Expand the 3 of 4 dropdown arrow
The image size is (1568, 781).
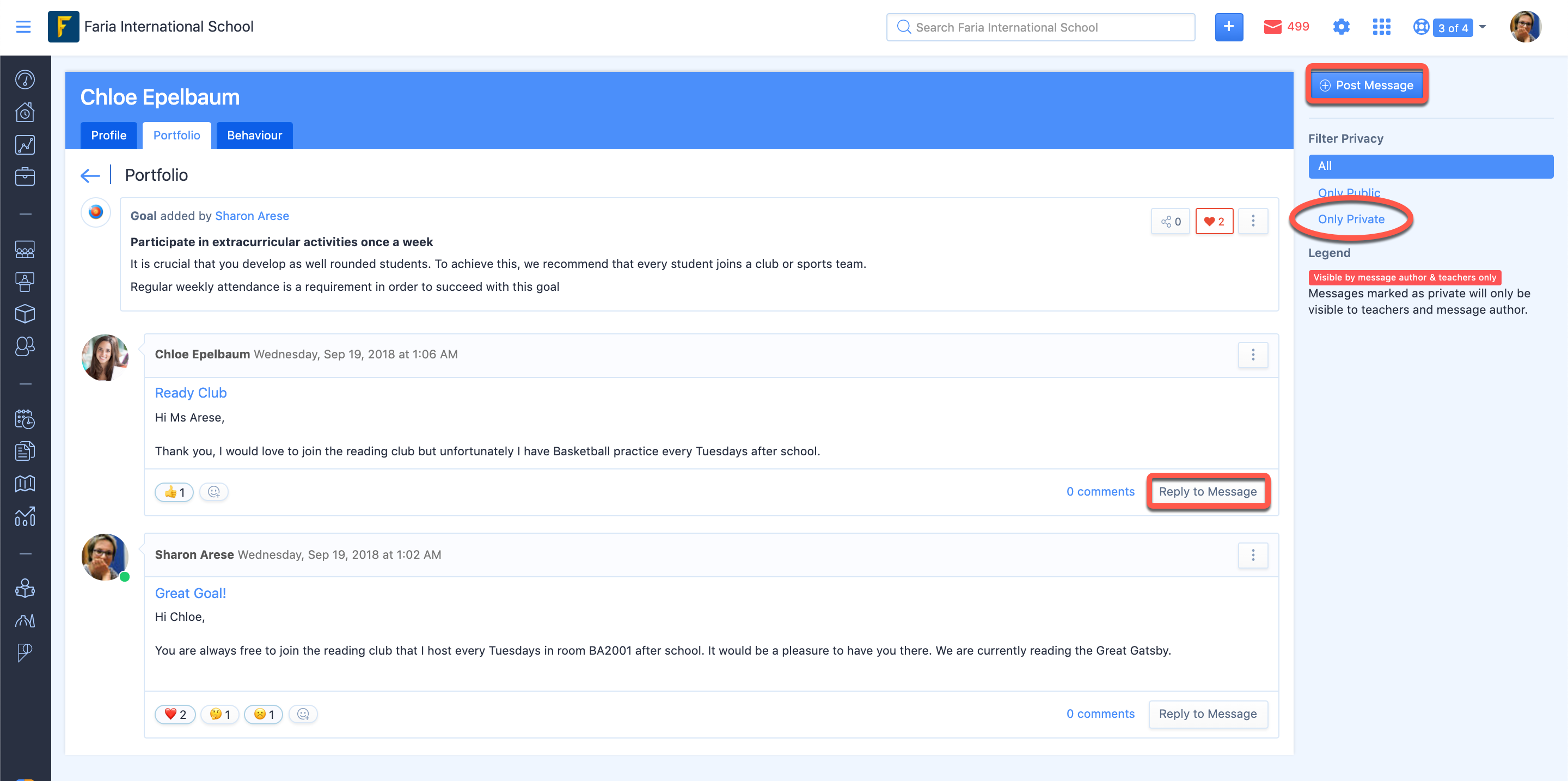[x=1483, y=27]
